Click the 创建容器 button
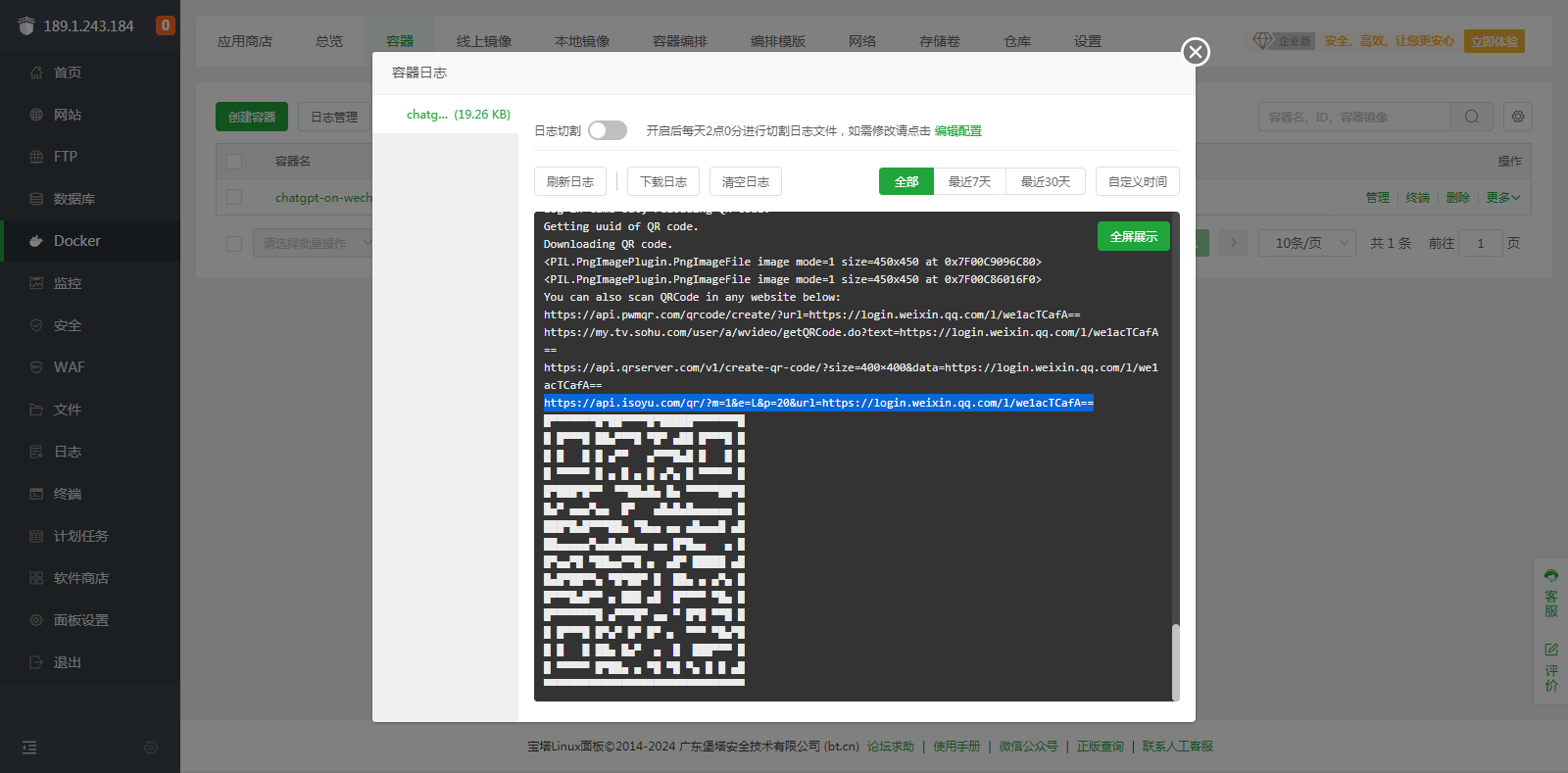The image size is (1568, 773). tap(252, 117)
